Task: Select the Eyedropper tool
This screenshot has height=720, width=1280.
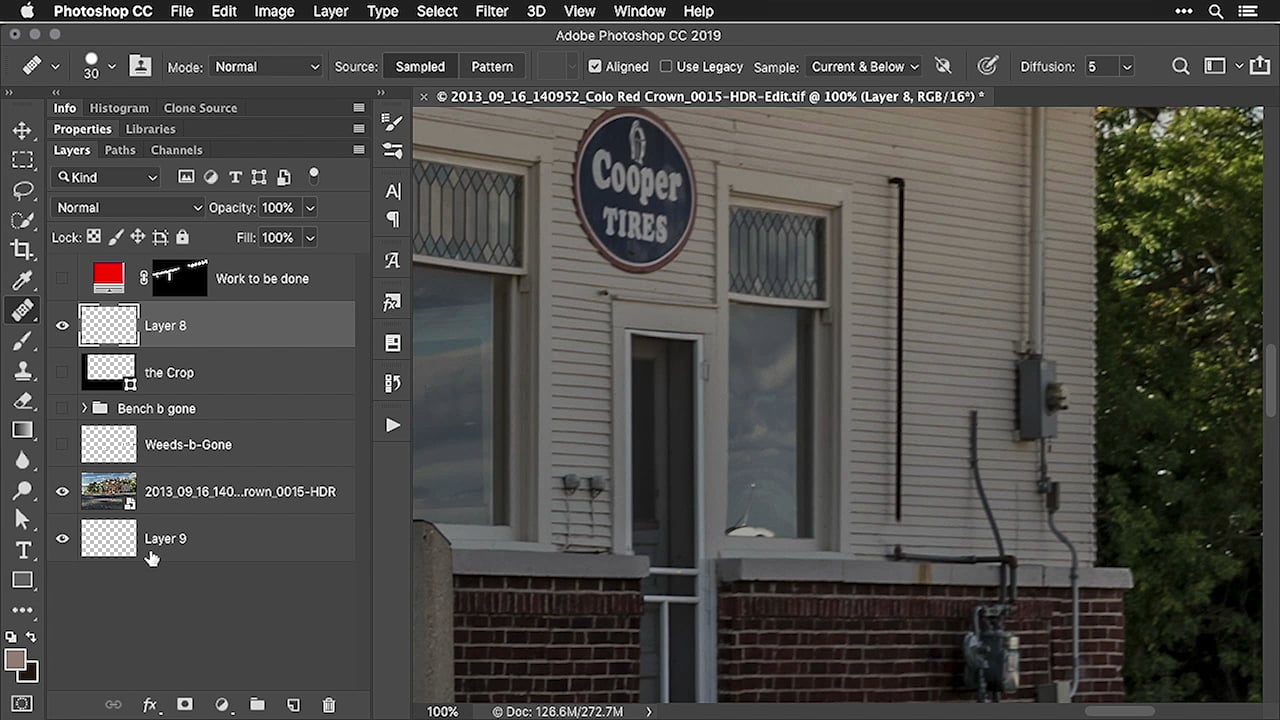Action: tap(22, 280)
